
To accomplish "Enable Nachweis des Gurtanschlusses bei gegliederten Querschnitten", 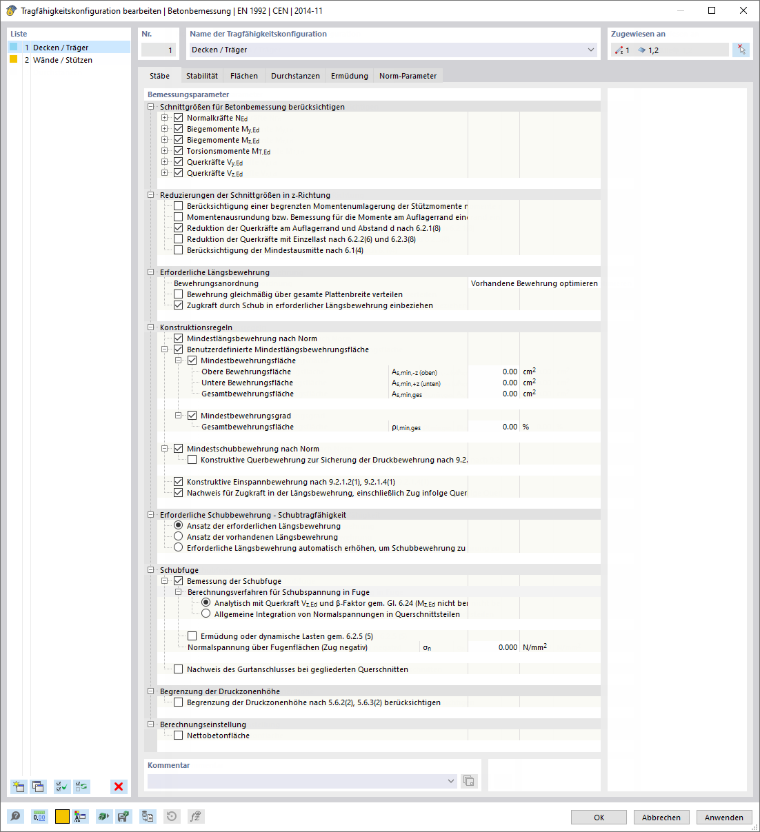I will click(x=178, y=669).
